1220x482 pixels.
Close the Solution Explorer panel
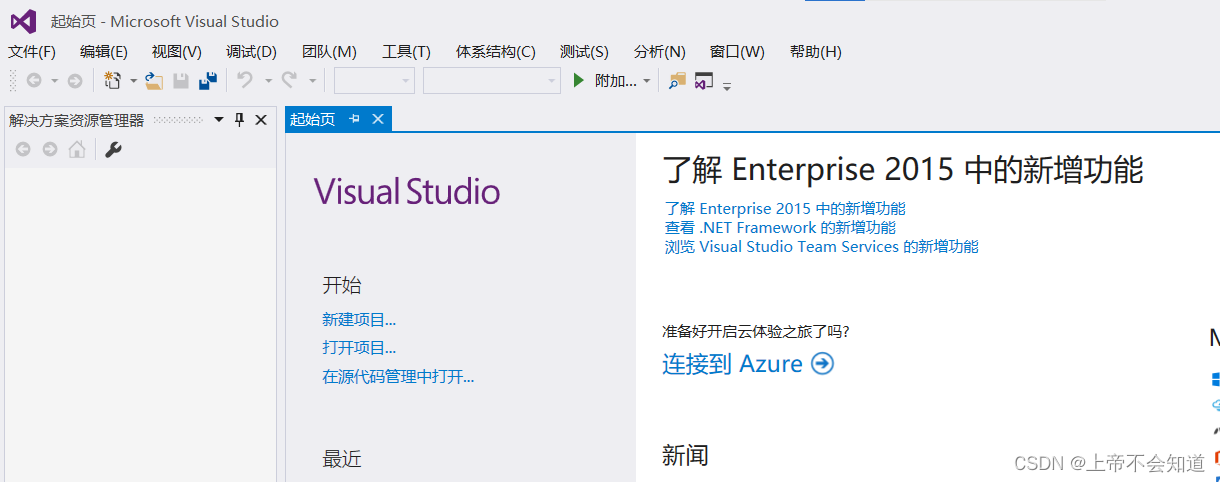261,120
